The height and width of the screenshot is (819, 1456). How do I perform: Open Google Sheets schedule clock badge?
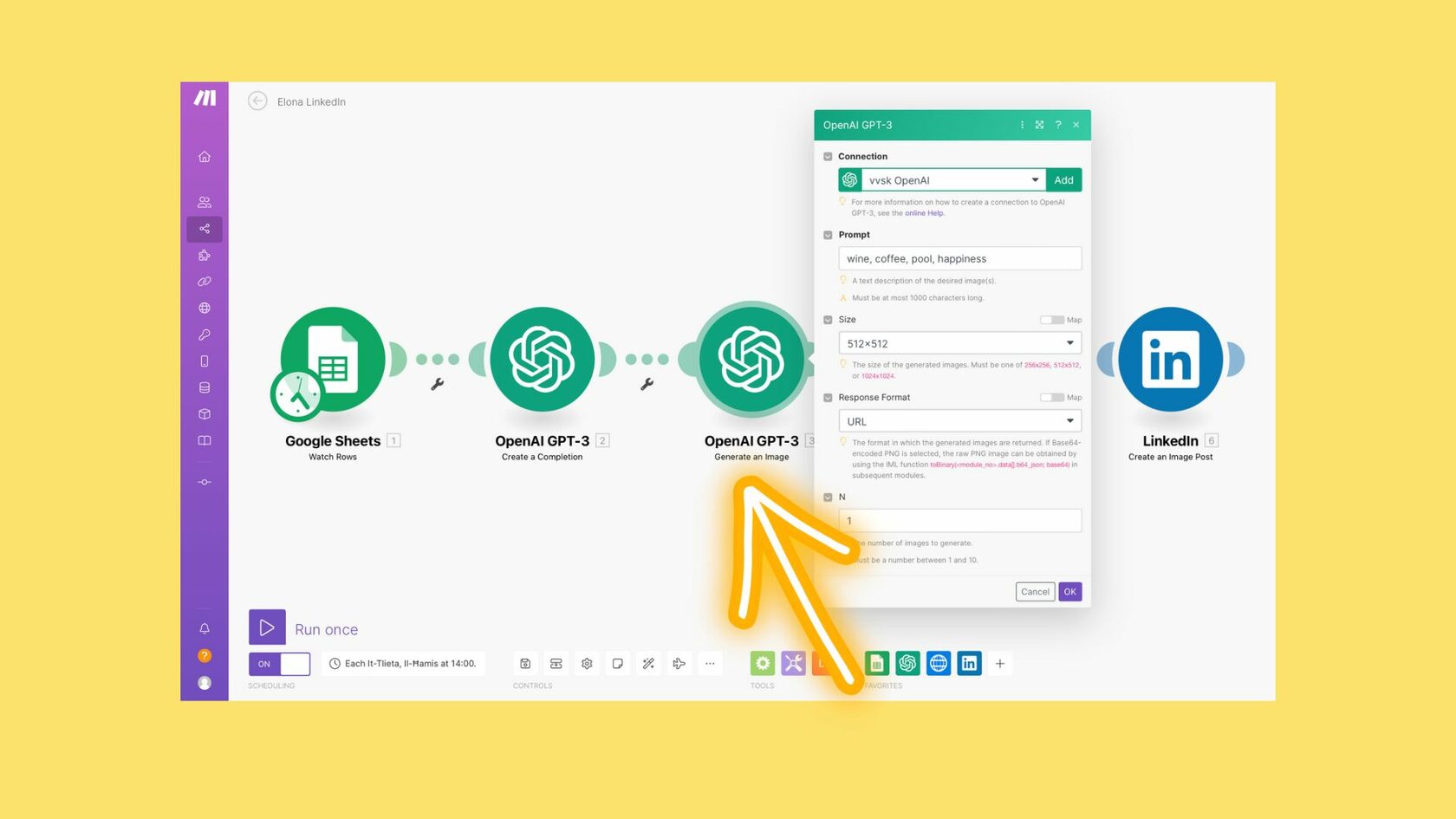(296, 395)
